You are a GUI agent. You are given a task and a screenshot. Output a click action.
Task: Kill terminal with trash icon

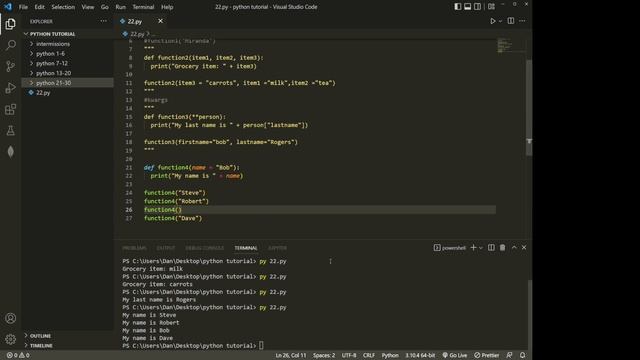pyautogui.click(x=502, y=247)
